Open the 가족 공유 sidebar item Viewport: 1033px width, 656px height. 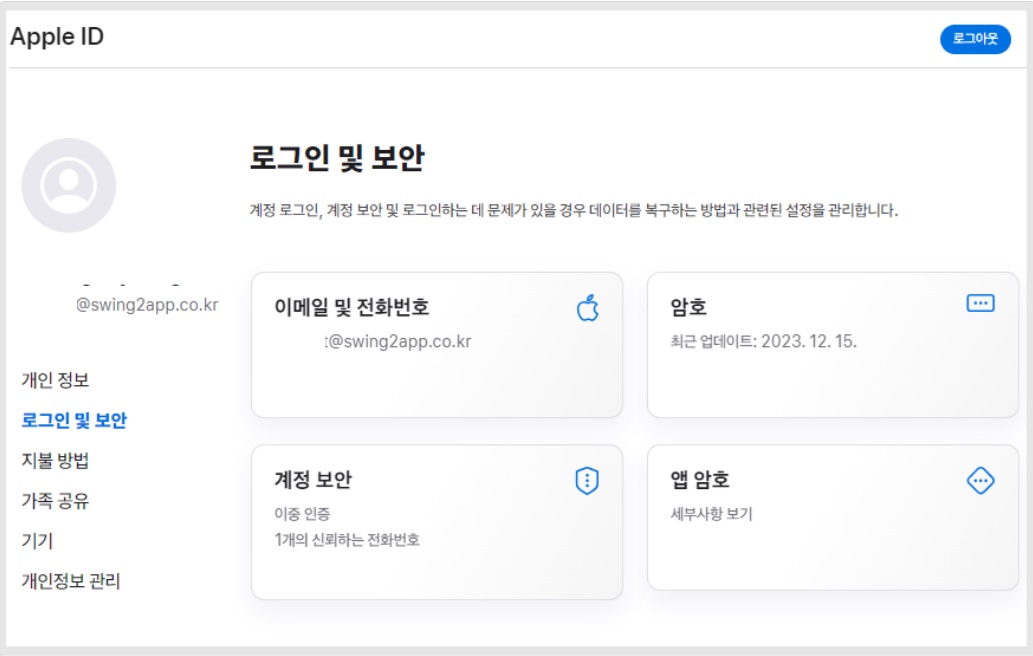pyautogui.click(x=55, y=501)
